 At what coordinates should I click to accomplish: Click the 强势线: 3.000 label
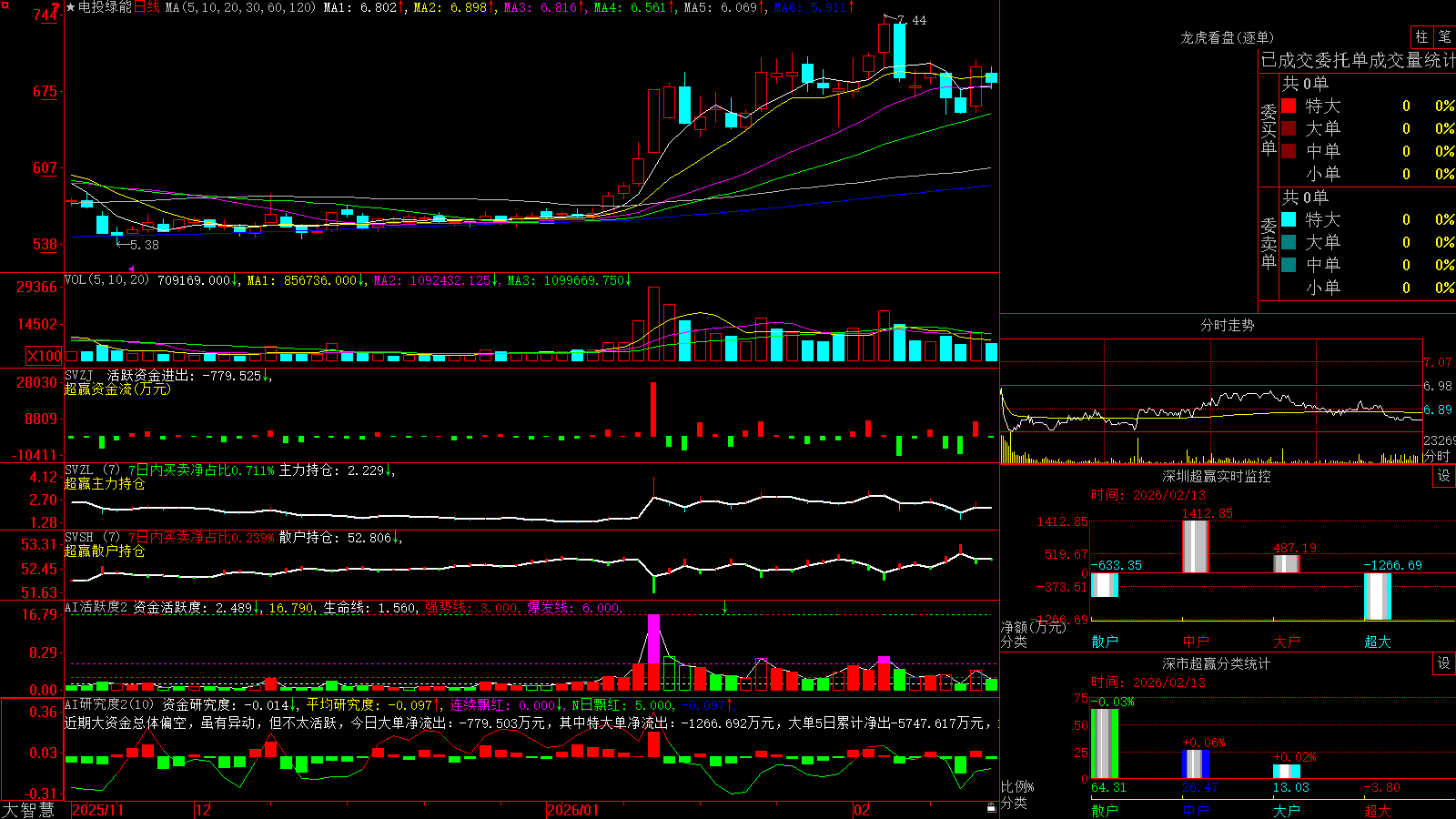pyautogui.click(x=472, y=608)
